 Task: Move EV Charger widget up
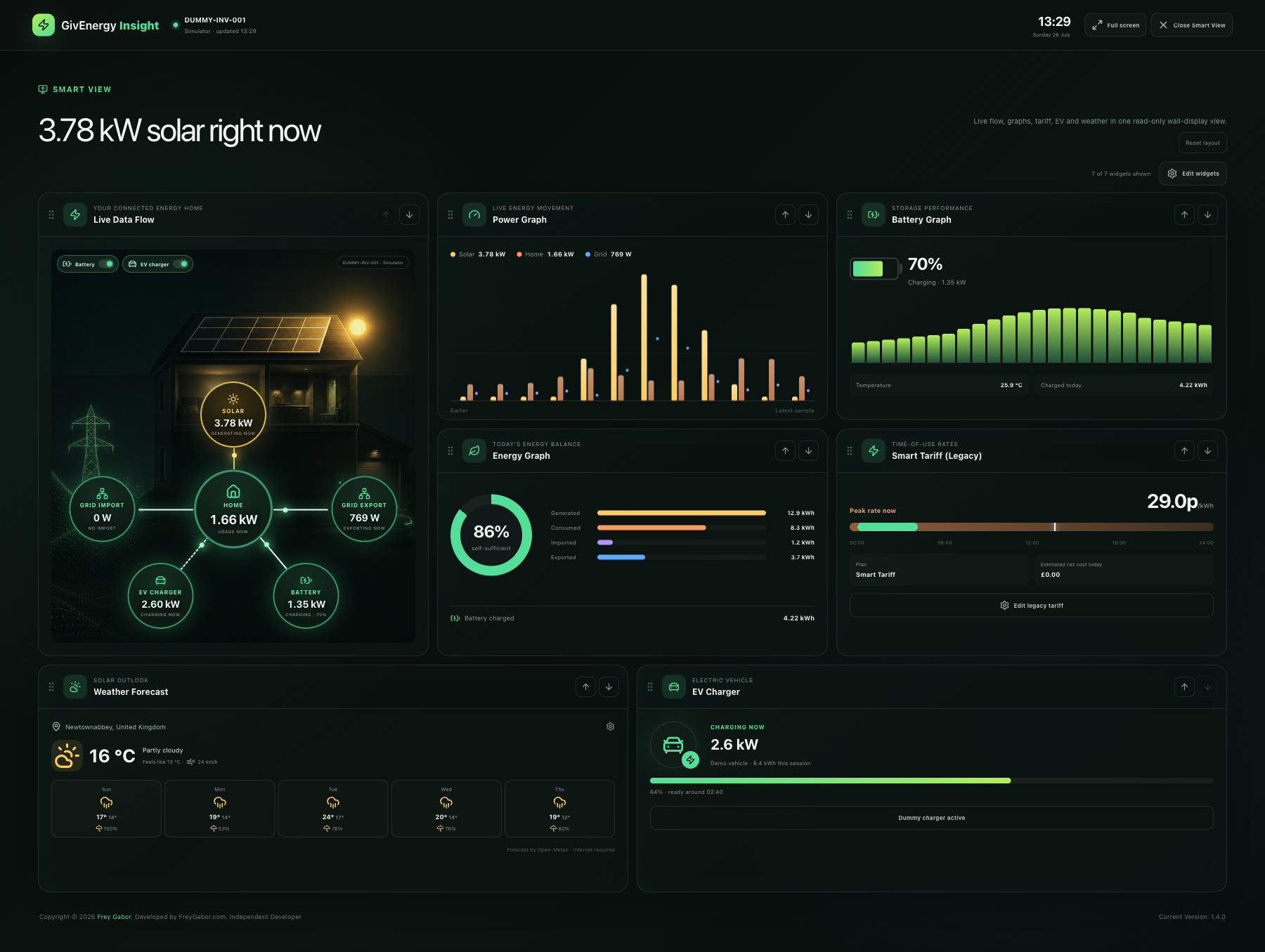[1184, 687]
